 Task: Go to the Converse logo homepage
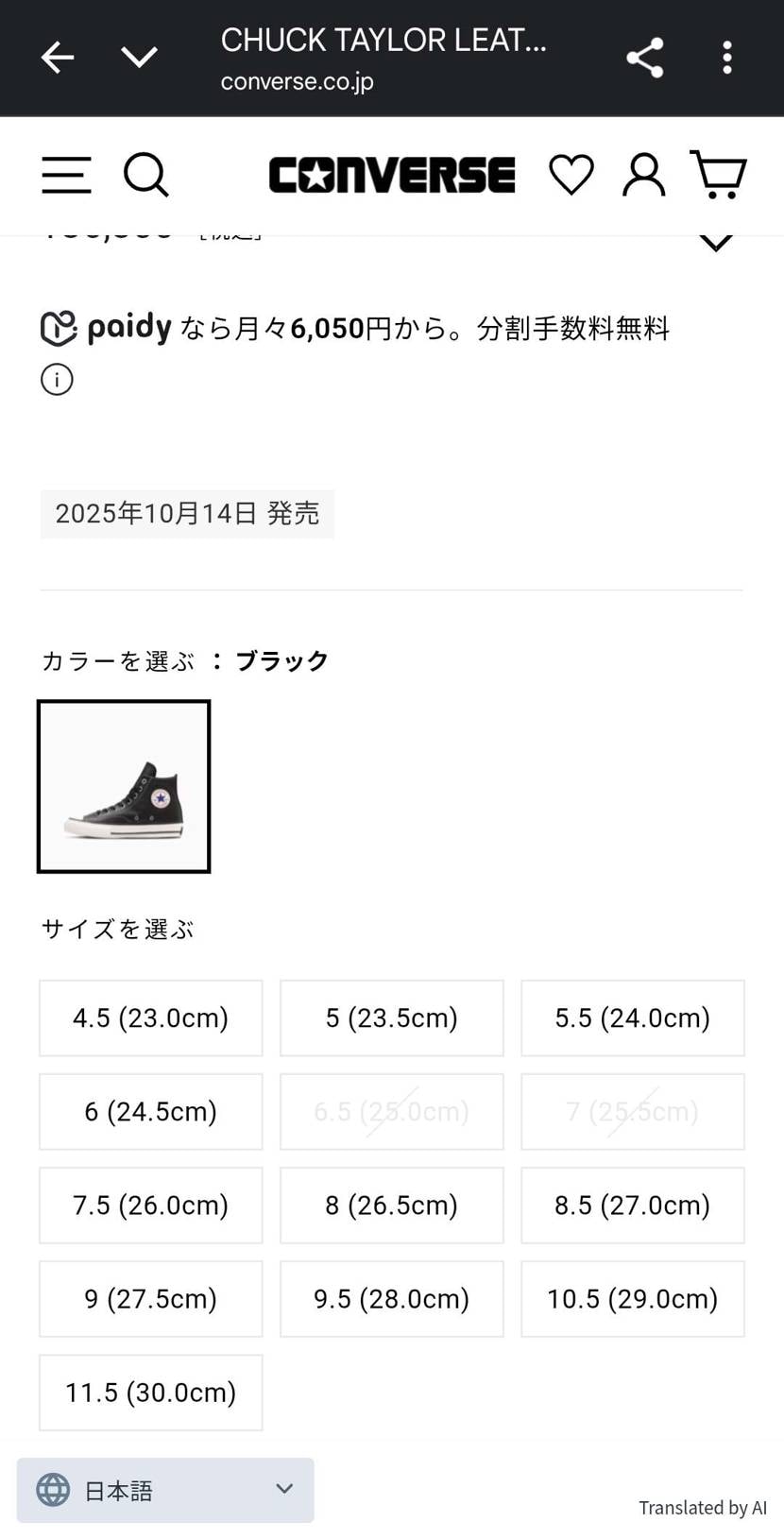tap(392, 176)
